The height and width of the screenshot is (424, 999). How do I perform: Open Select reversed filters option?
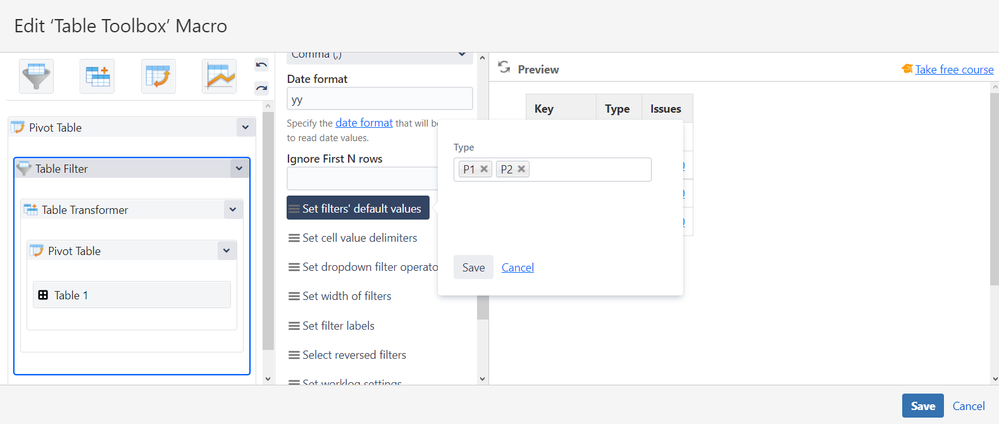tap(347, 355)
